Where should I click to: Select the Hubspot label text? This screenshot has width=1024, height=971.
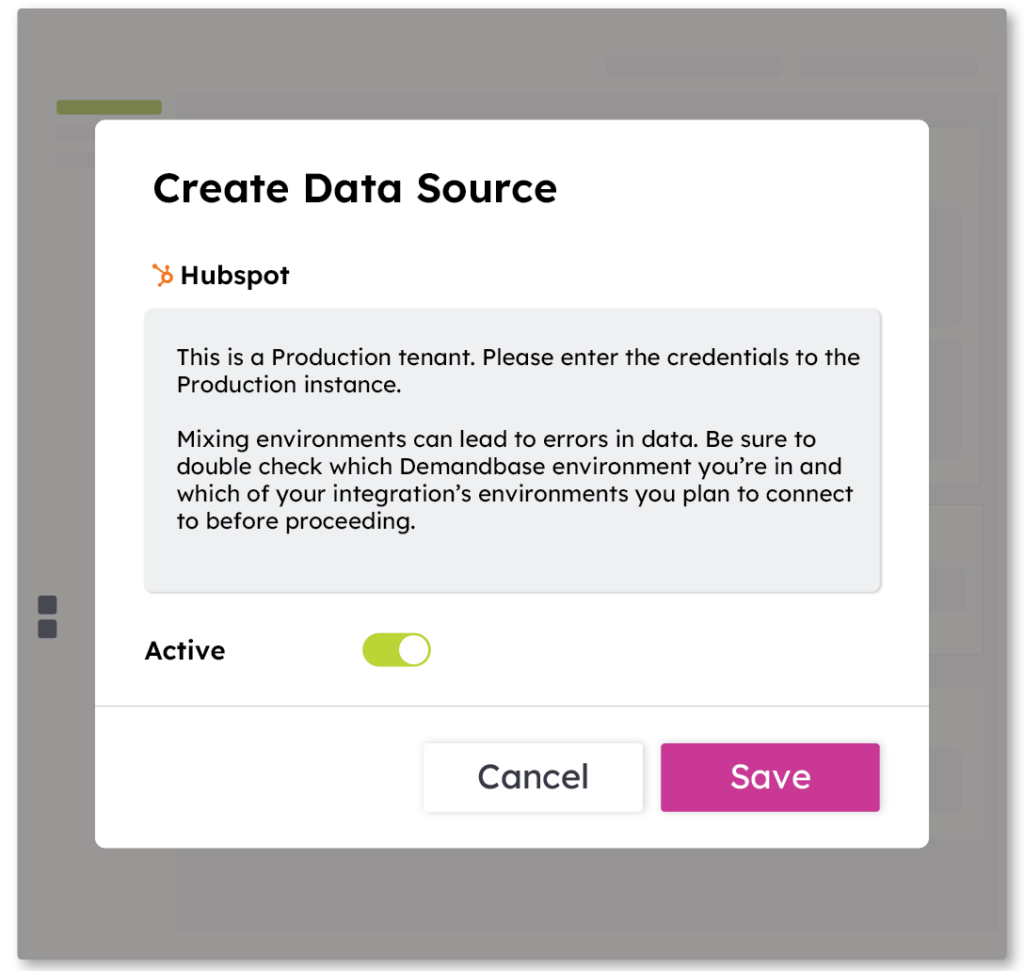click(x=235, y=276)
